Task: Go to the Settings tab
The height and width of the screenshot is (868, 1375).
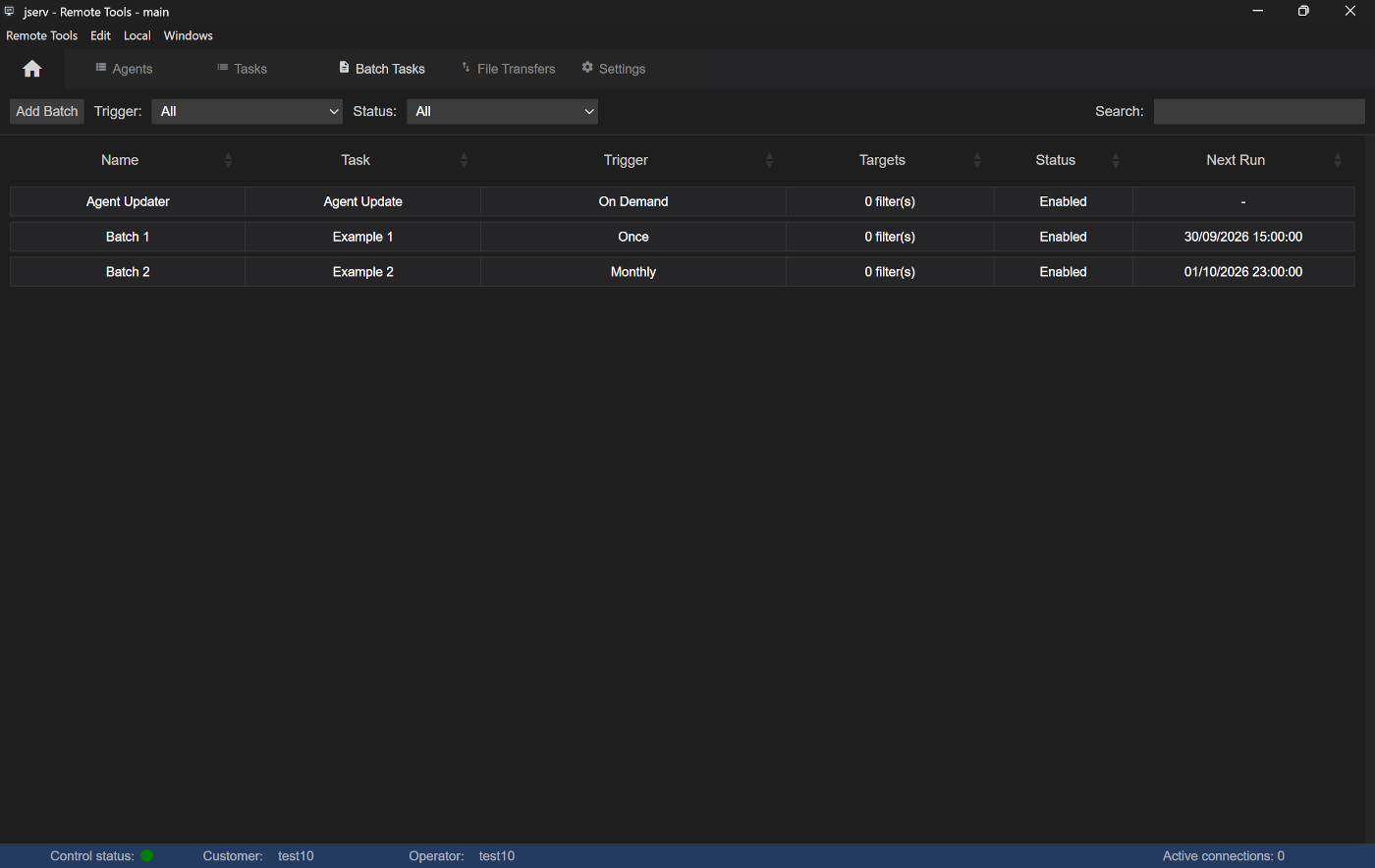Action: tap(614, 69)
